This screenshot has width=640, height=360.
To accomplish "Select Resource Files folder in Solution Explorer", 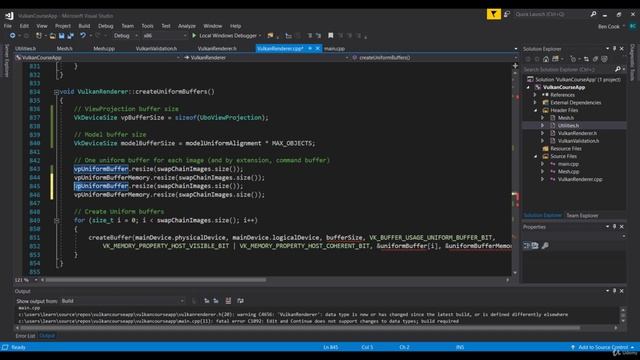I will [566, 149].
